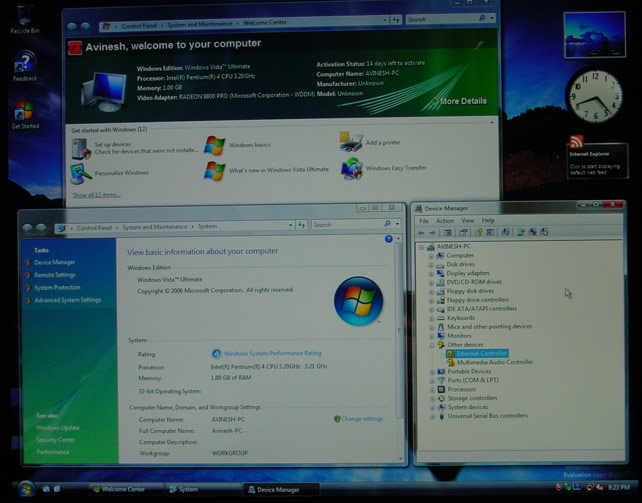The width and height of the screenshot is (642, 503).
Task: Open the Help menu in Device Manager
Action: pos(488,220)
